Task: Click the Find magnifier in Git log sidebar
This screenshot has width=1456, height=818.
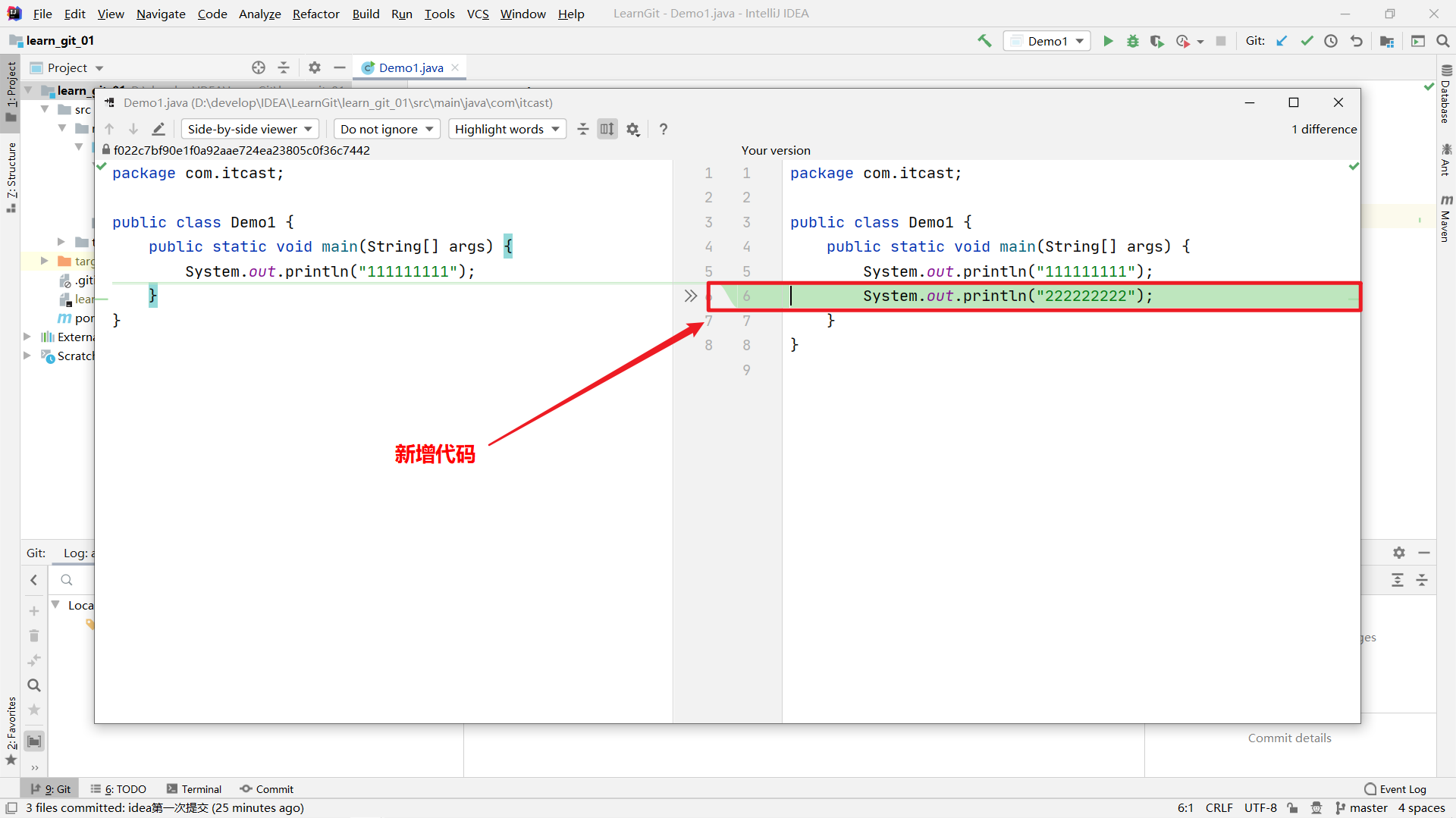Action: point(34,685)
